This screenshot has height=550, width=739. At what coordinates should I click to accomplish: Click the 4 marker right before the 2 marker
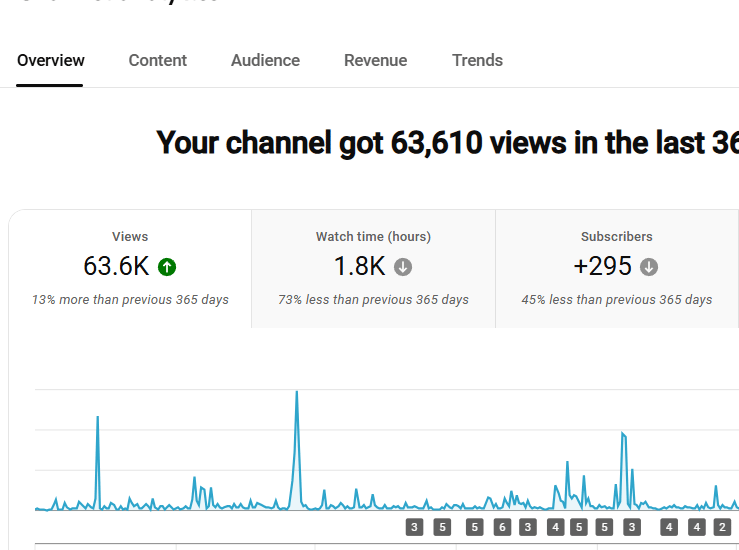[697, 527]
